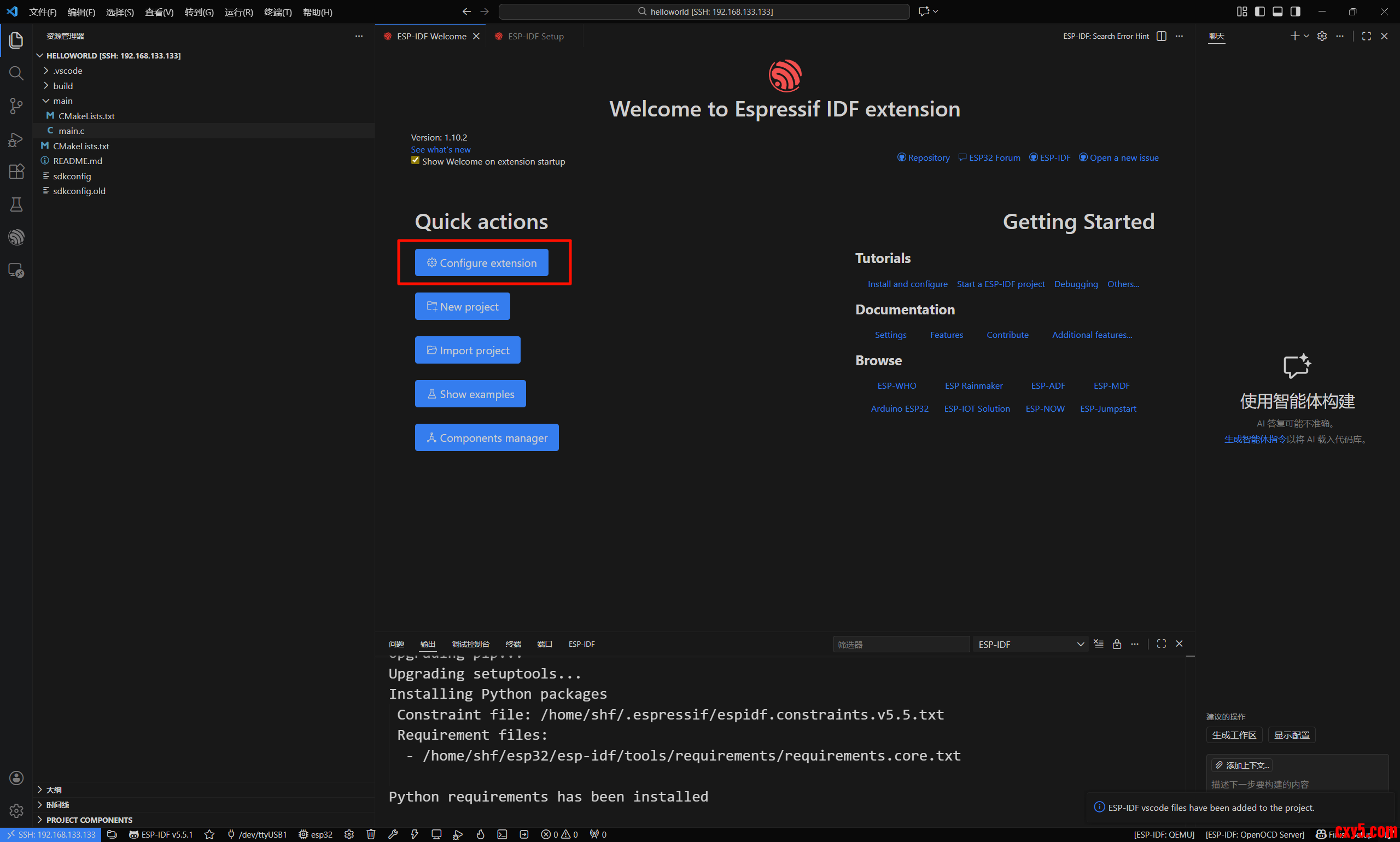Click the Configure extension button
The width and height of the screenshot is (1400, 842).
[481, 262]
